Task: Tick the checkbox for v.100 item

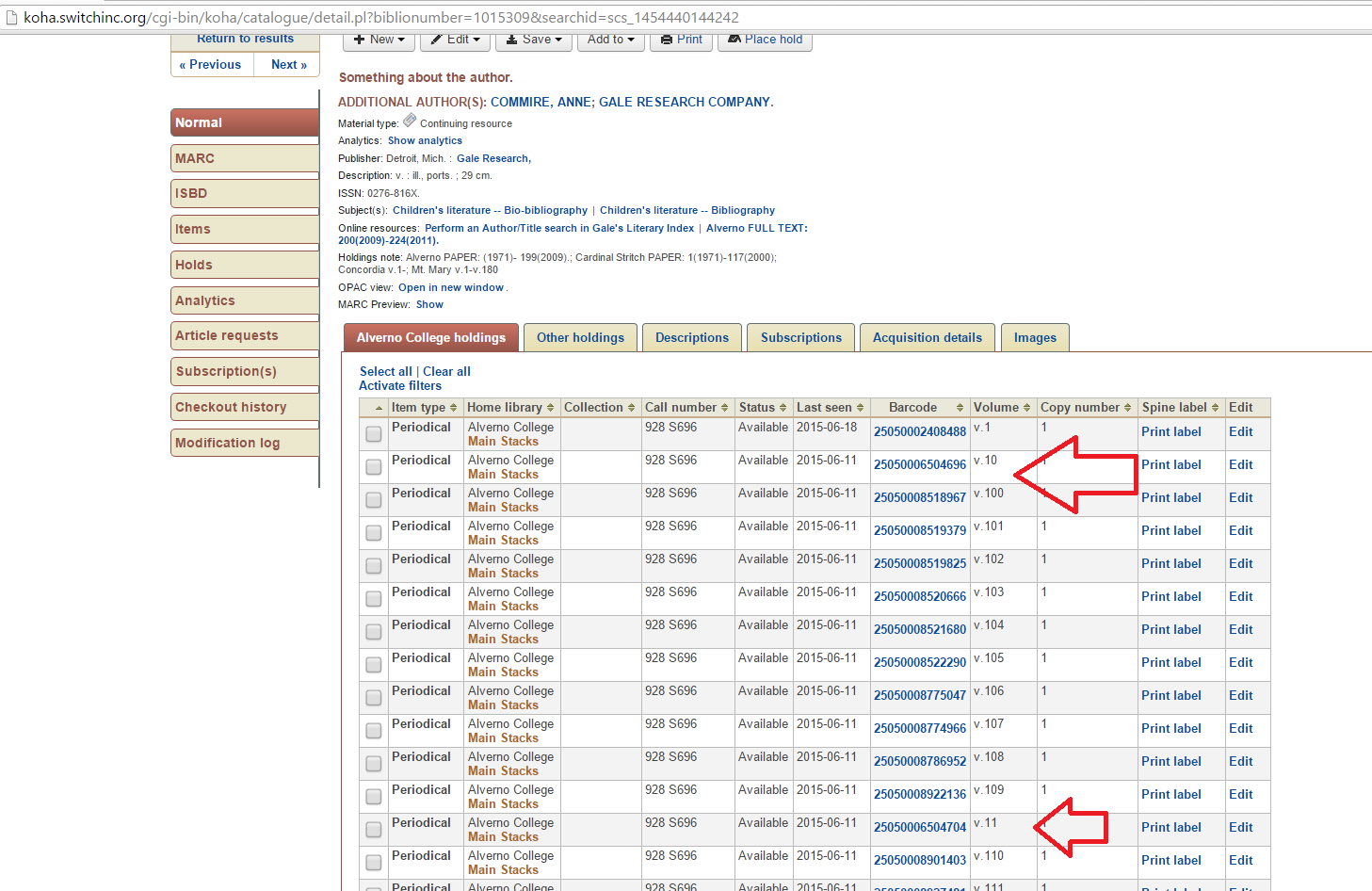Action: coord(374,500)
